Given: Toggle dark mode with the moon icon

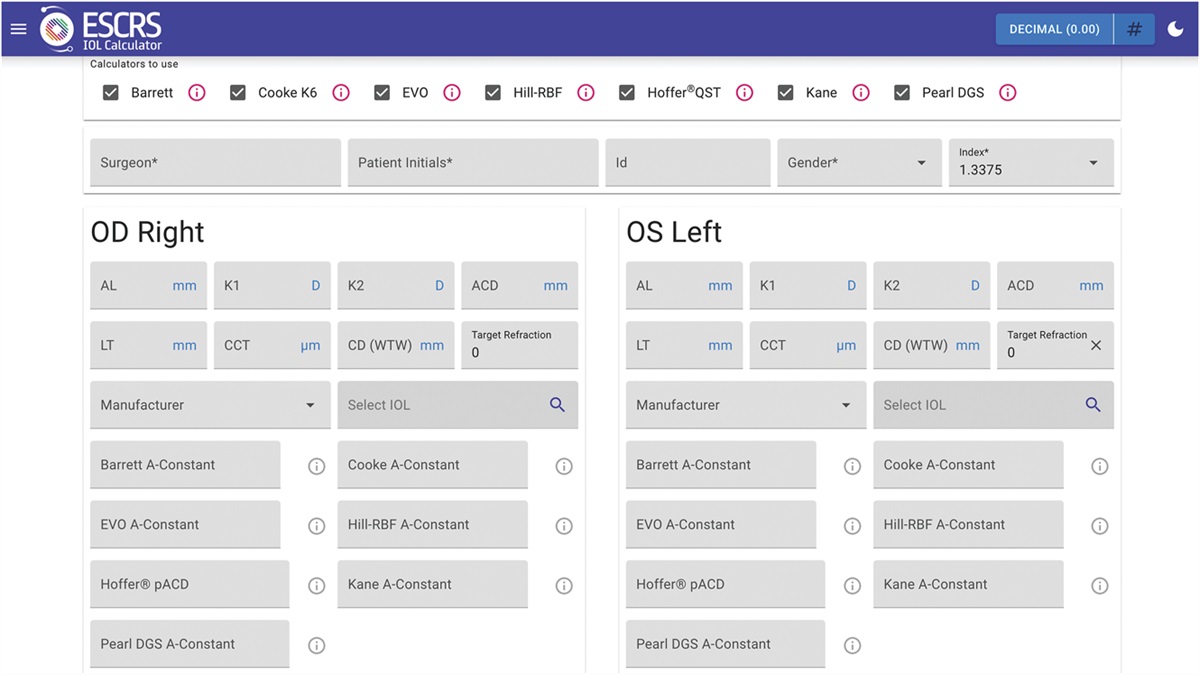Looking at the screenshot, I should tap(1175, 29).
